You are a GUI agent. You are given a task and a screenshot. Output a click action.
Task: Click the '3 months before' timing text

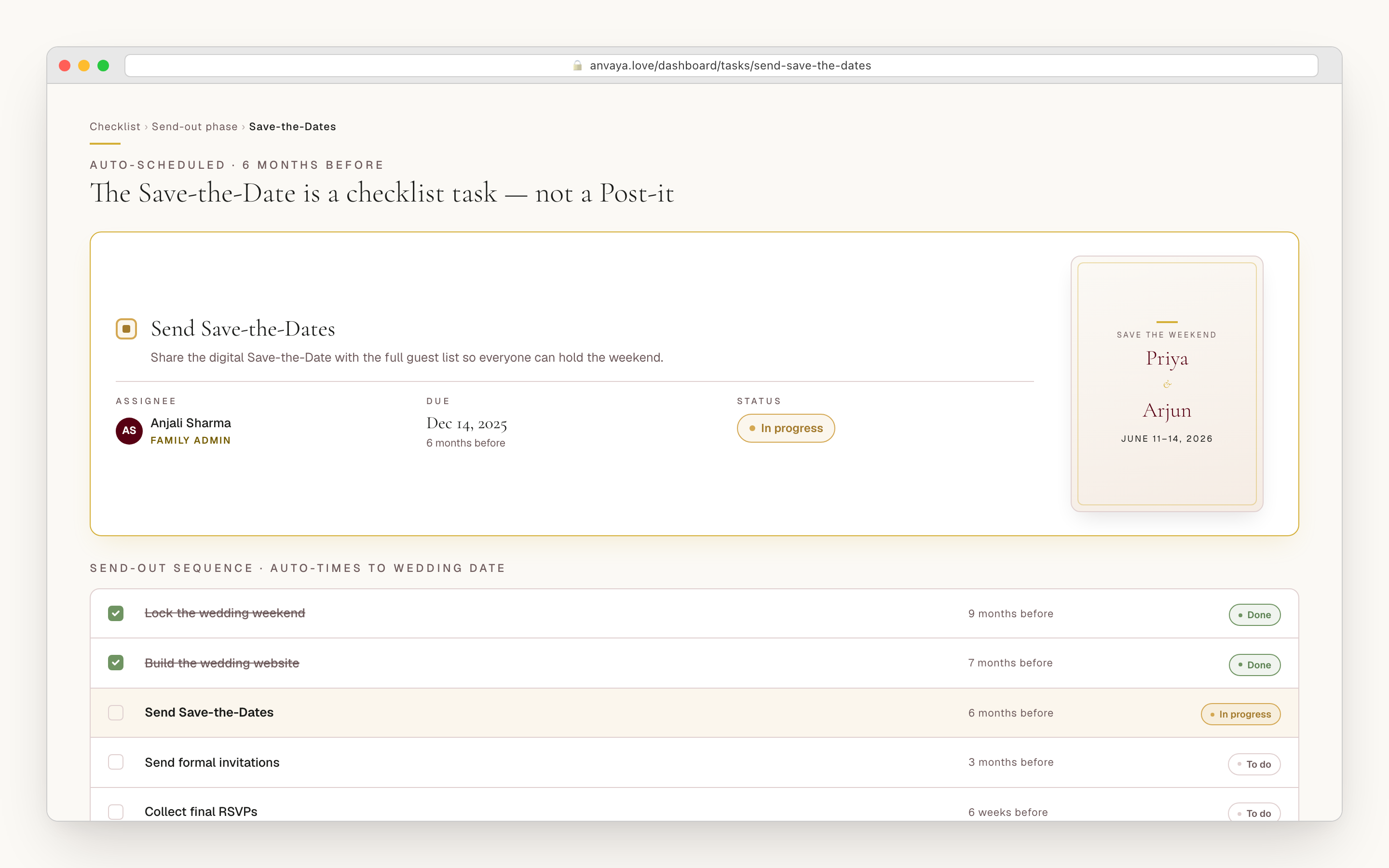1011,762
